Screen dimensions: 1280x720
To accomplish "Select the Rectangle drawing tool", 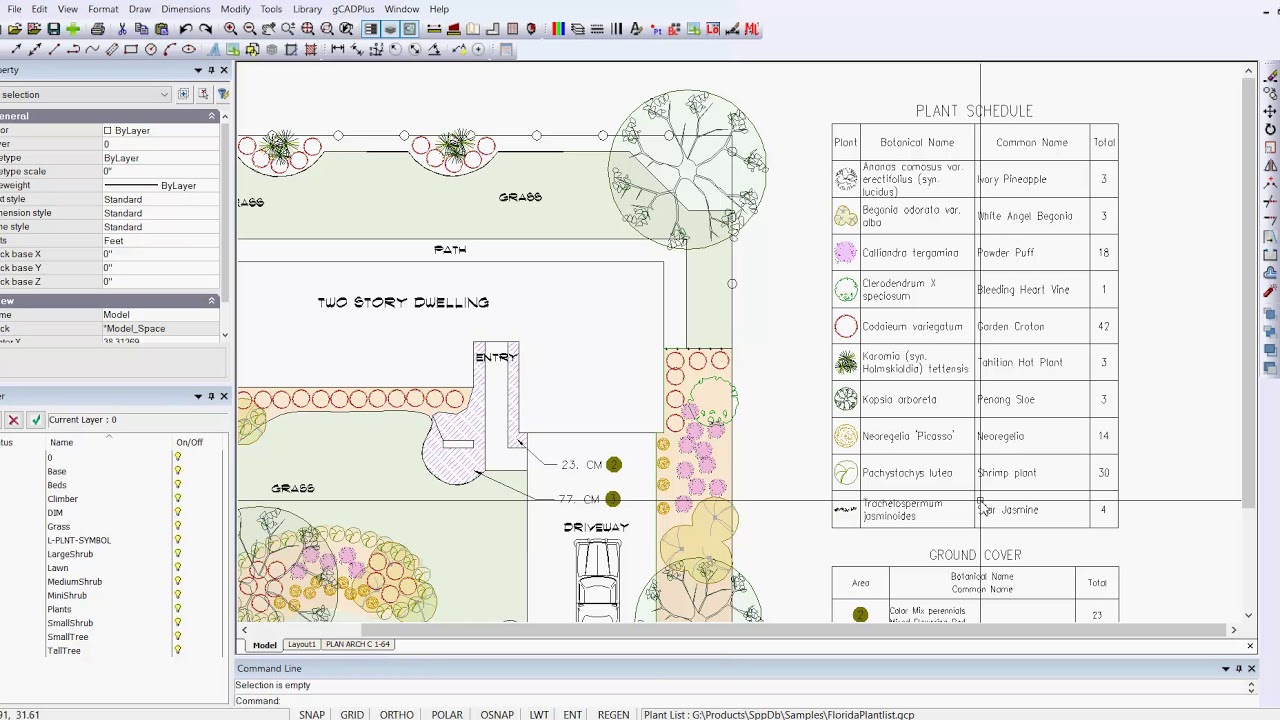I will coord(131,49).
